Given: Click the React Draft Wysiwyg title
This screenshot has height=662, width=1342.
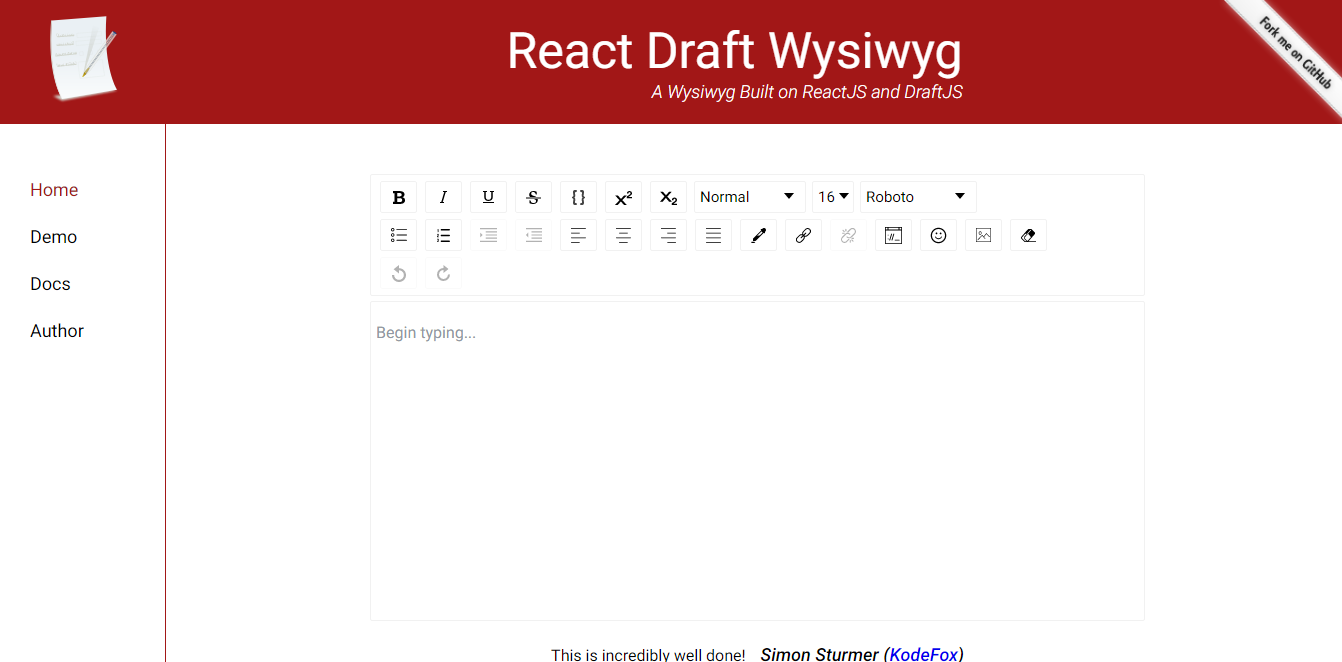Looking at the screenshot, I should click(x=735, y=51).
